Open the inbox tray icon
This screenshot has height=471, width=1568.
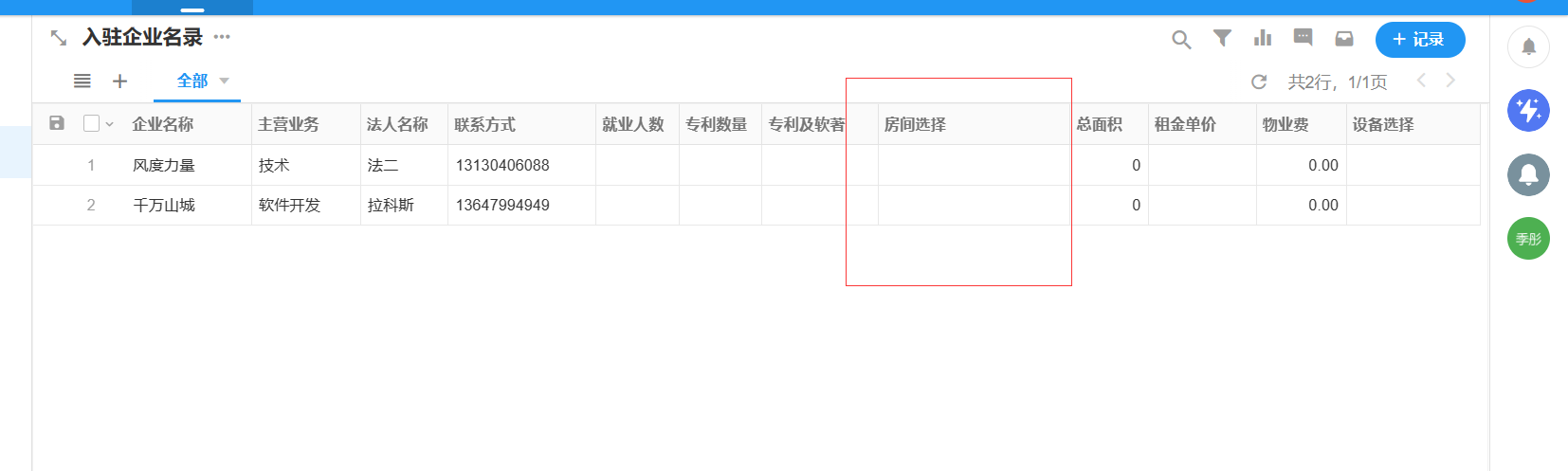[x=1344, y=39]
